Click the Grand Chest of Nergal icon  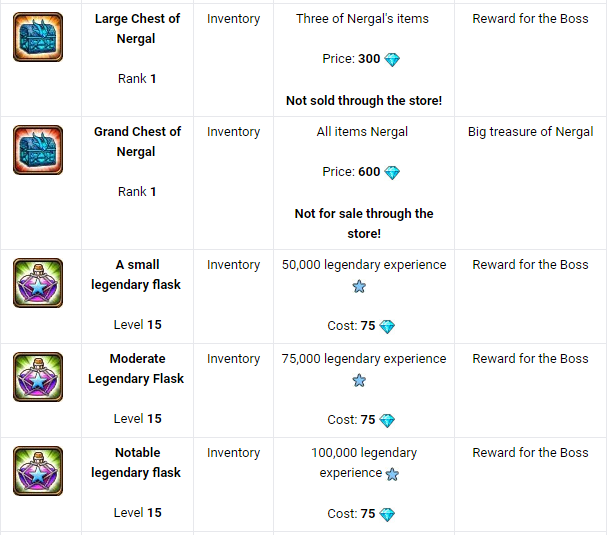38,150
